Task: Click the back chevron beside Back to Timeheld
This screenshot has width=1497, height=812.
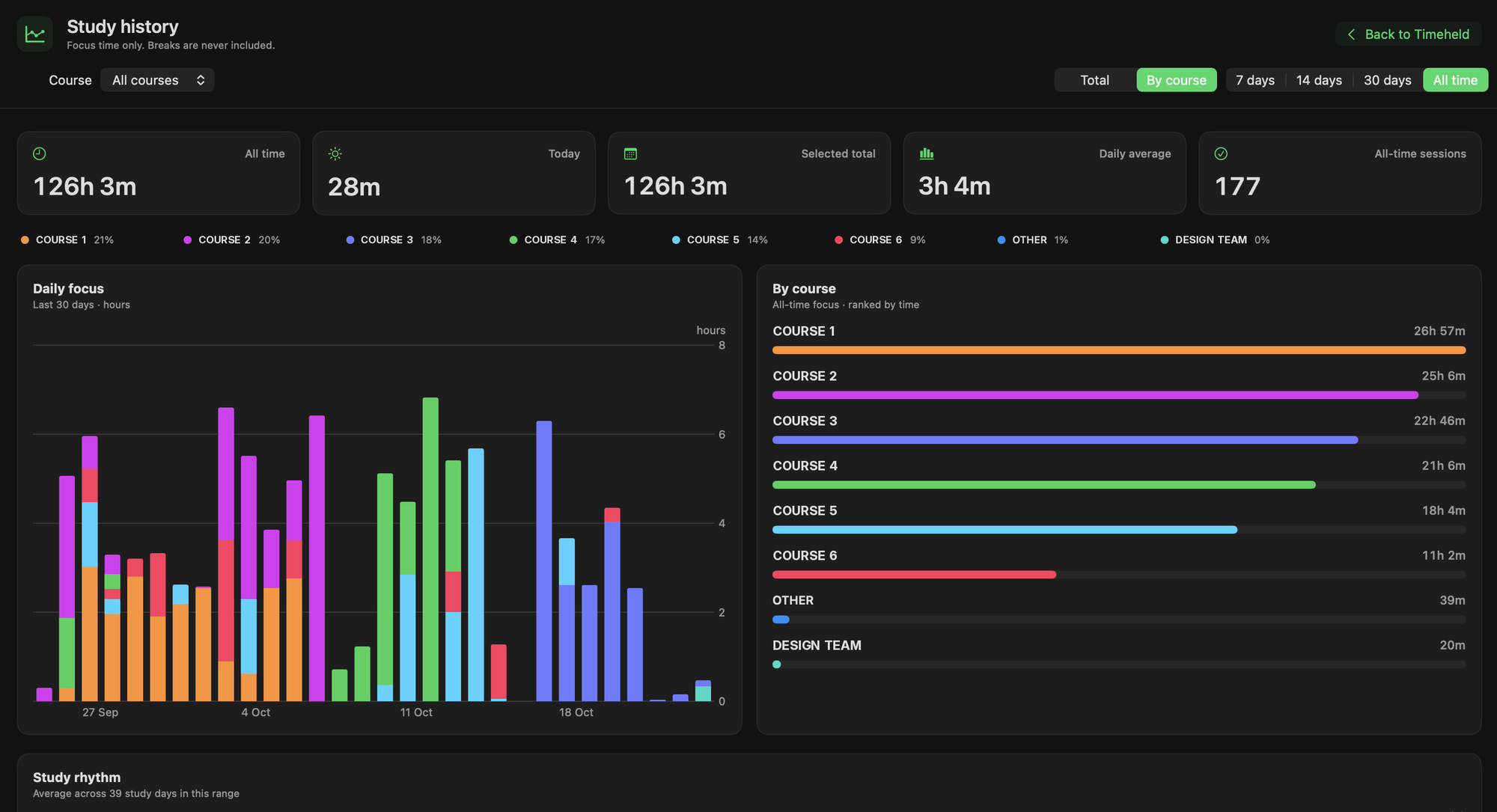Action: [x=1351, y=34]
